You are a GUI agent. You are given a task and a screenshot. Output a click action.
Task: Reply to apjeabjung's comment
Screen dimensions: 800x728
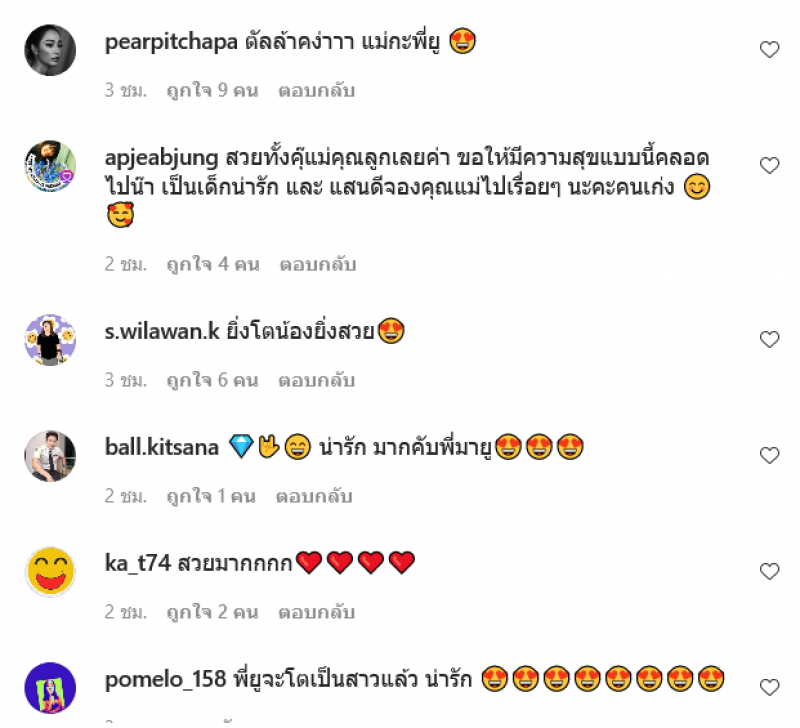[x=317, y=264]
